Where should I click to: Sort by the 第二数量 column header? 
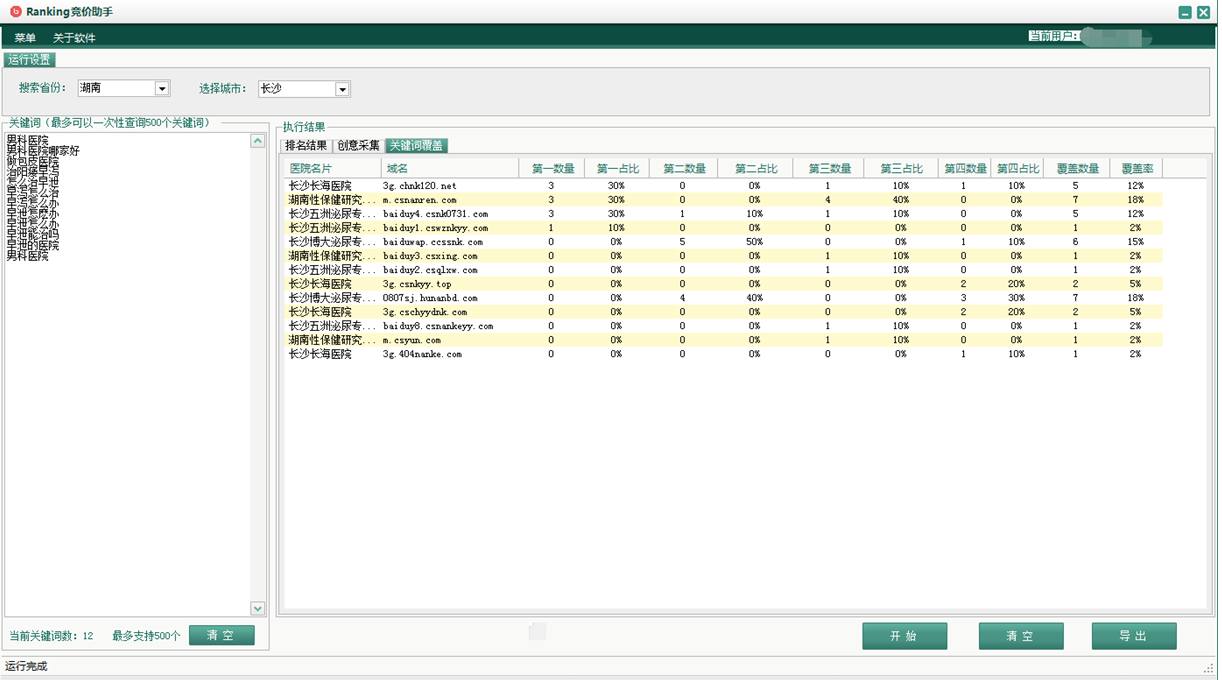[684, 168]
